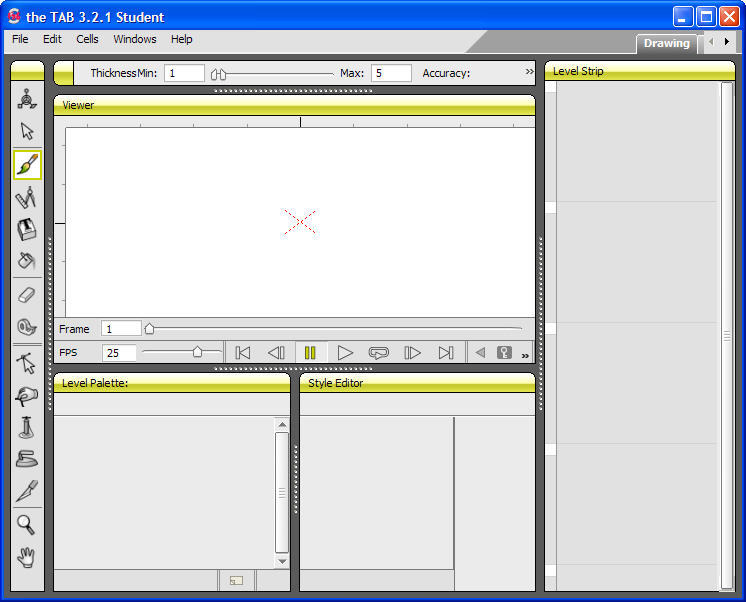Image resolution: width=746 pixels, height=602 pixels.
Task: Select the arrow Selection tool
Action: tap(27, 131)
